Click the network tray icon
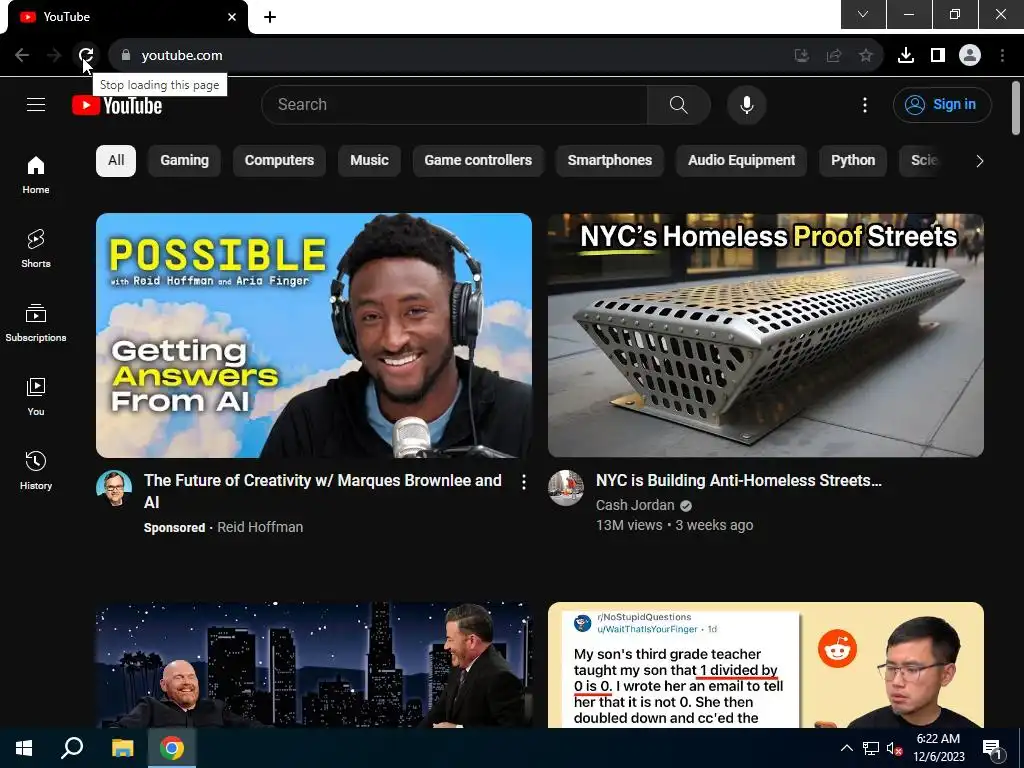The height and width of the screenshot is (768, 1024). pos(871,748)
